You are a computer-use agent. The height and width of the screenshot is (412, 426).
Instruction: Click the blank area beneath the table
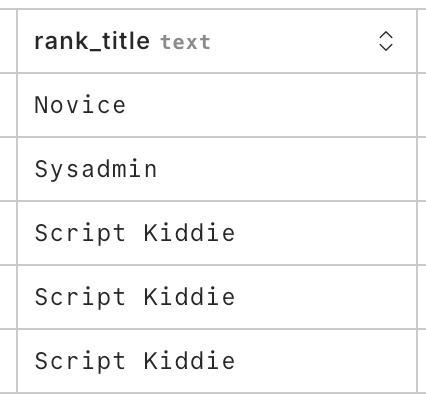[x=213, y=403]
